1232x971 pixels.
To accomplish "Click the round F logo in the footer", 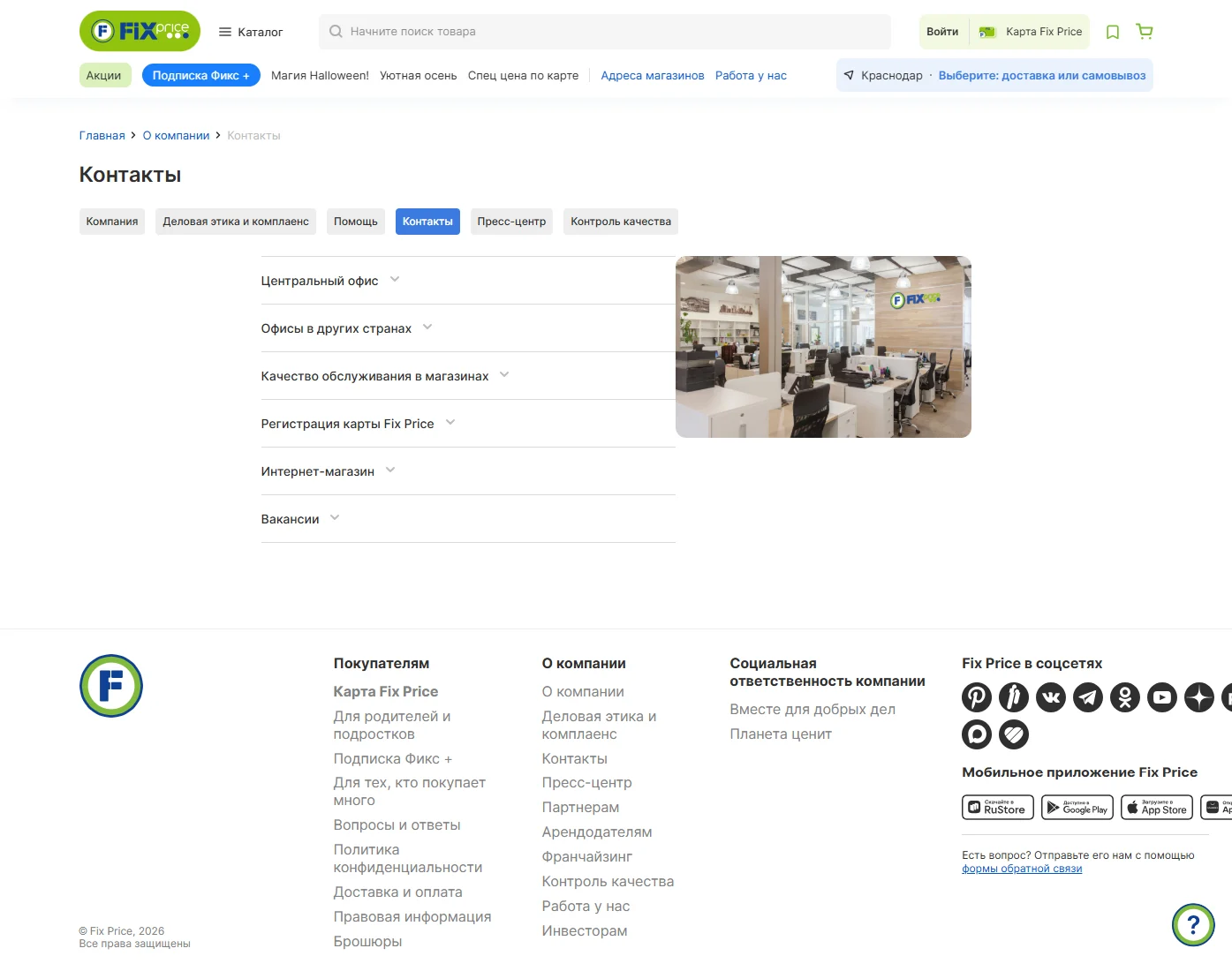I will [111, 686].
